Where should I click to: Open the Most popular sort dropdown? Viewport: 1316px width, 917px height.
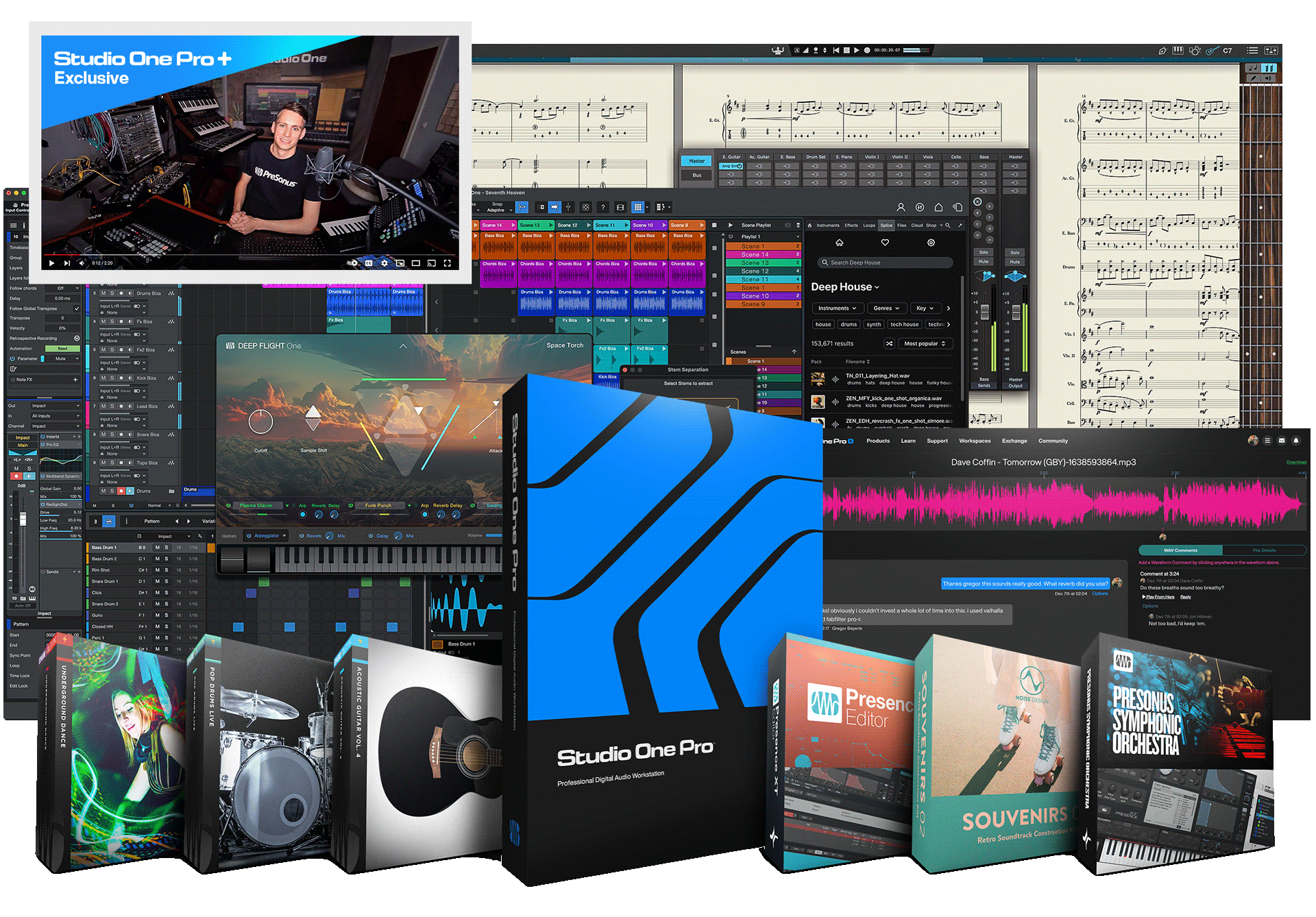click(925, 343)
